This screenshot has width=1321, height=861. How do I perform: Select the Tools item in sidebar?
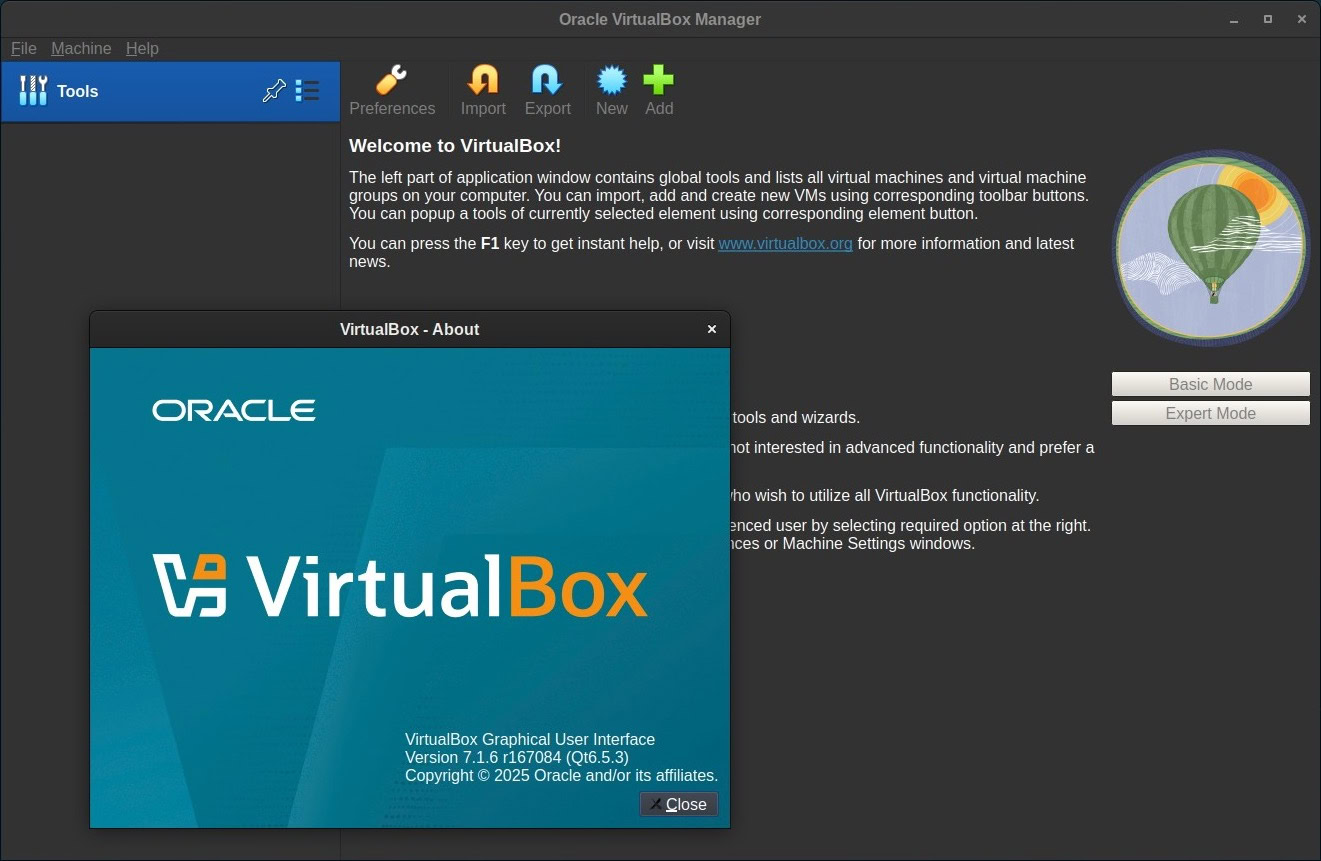[x=170, y=91]
